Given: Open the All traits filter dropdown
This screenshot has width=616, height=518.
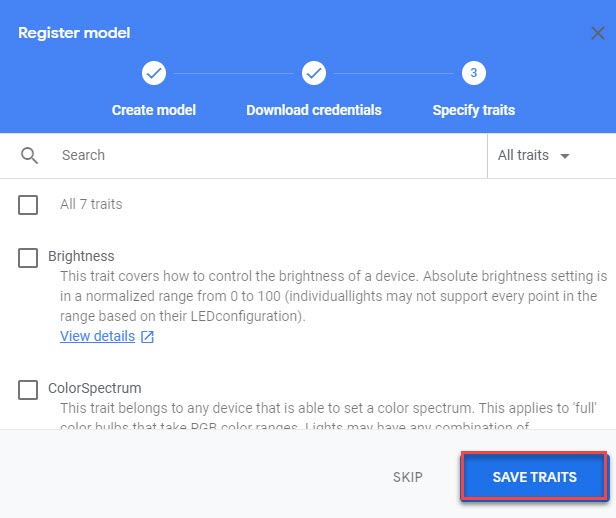Looking at the screenshot, I should click(x=534, y=155).
